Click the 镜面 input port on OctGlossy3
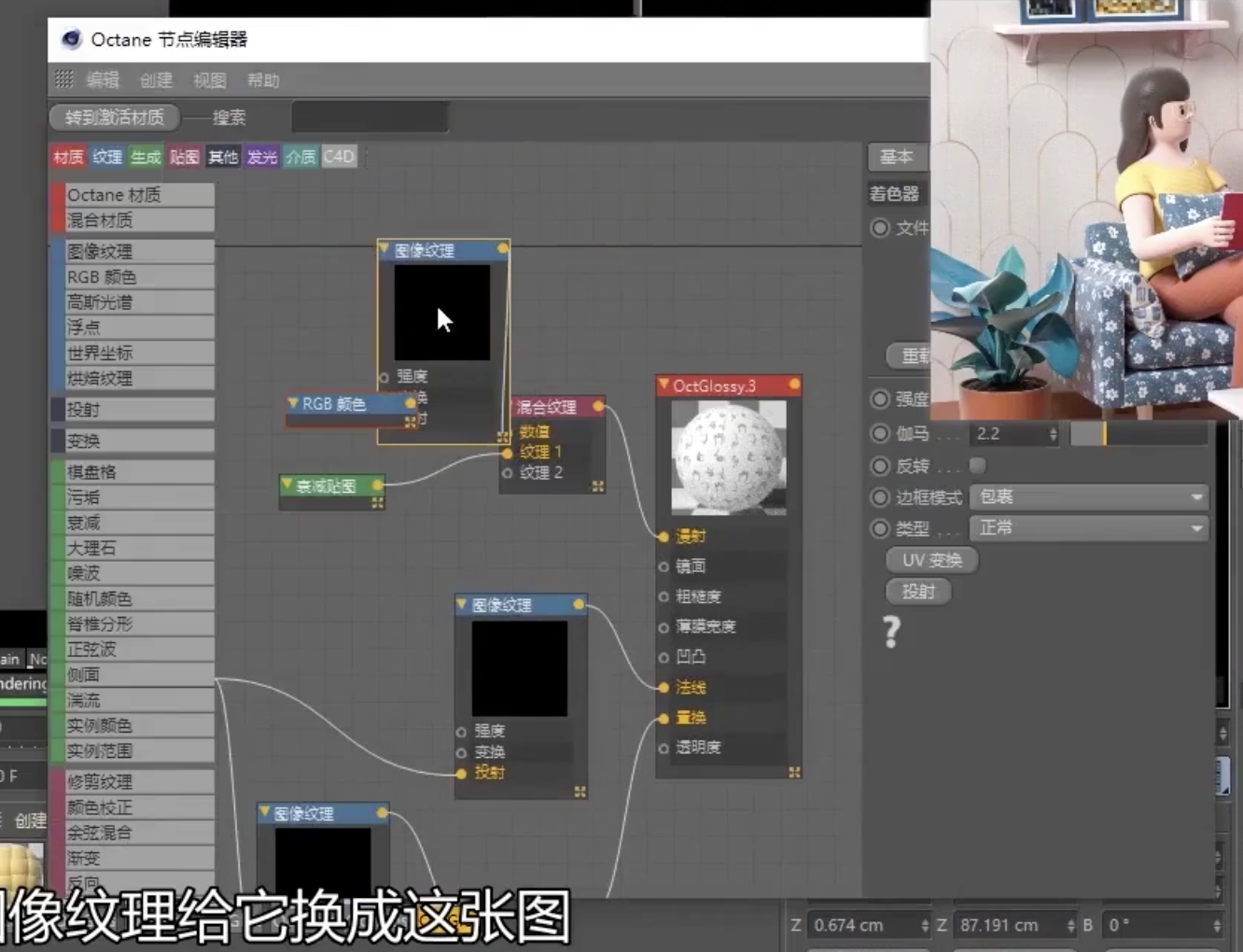The height and width of the screenshot is (952, 1243). 663,567
